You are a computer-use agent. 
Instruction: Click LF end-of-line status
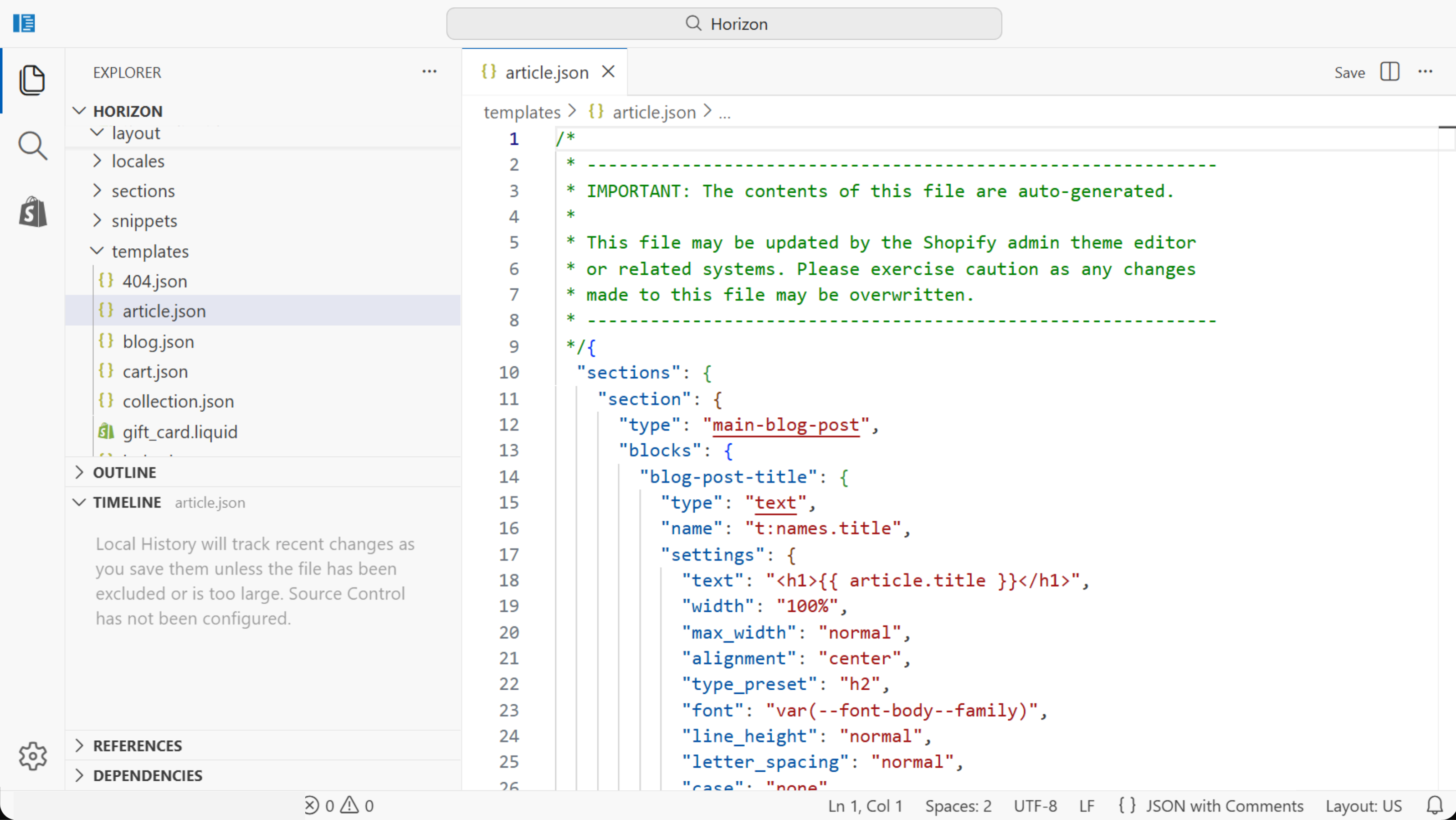[x=1087, y=805]
